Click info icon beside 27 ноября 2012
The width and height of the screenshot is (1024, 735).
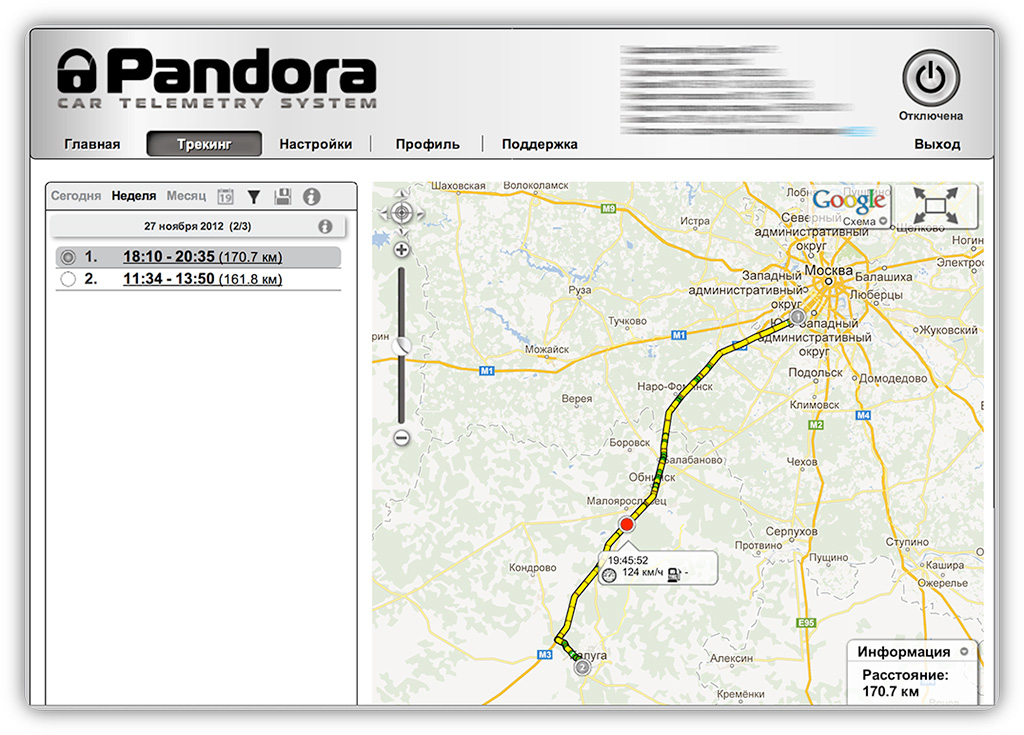(325, 226)
